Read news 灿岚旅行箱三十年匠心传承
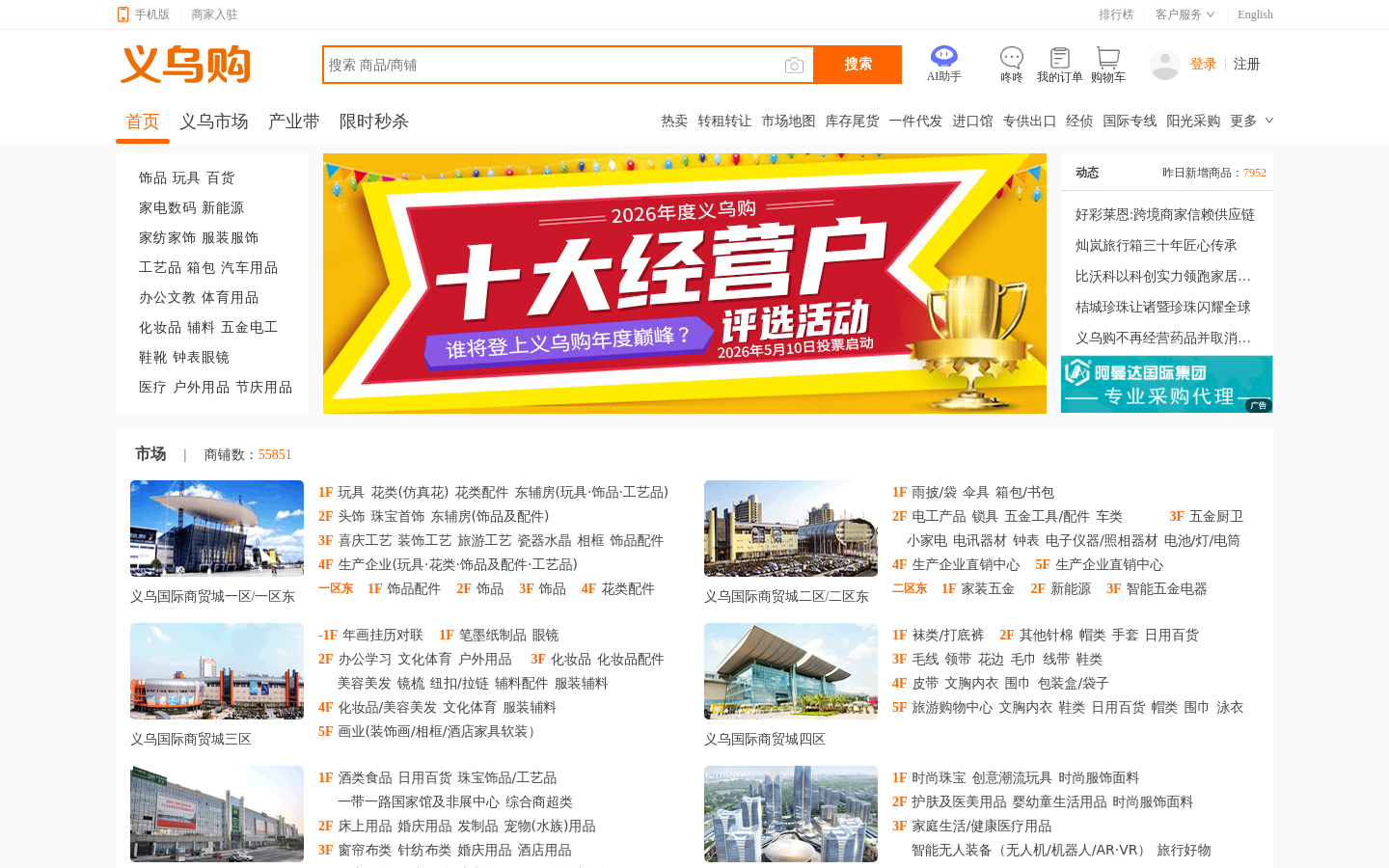The width and height of the screenshot is (1389, 868). coord(1156,245)
